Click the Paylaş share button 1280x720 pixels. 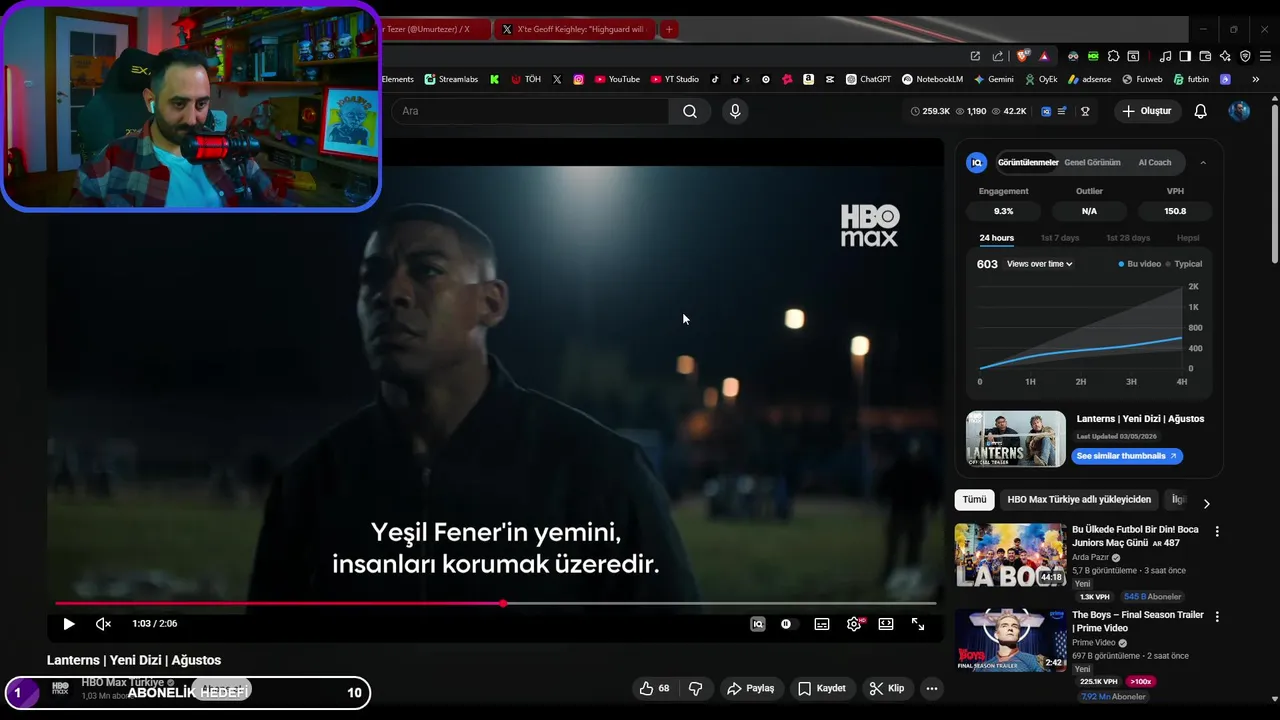(x=751, y=688)
